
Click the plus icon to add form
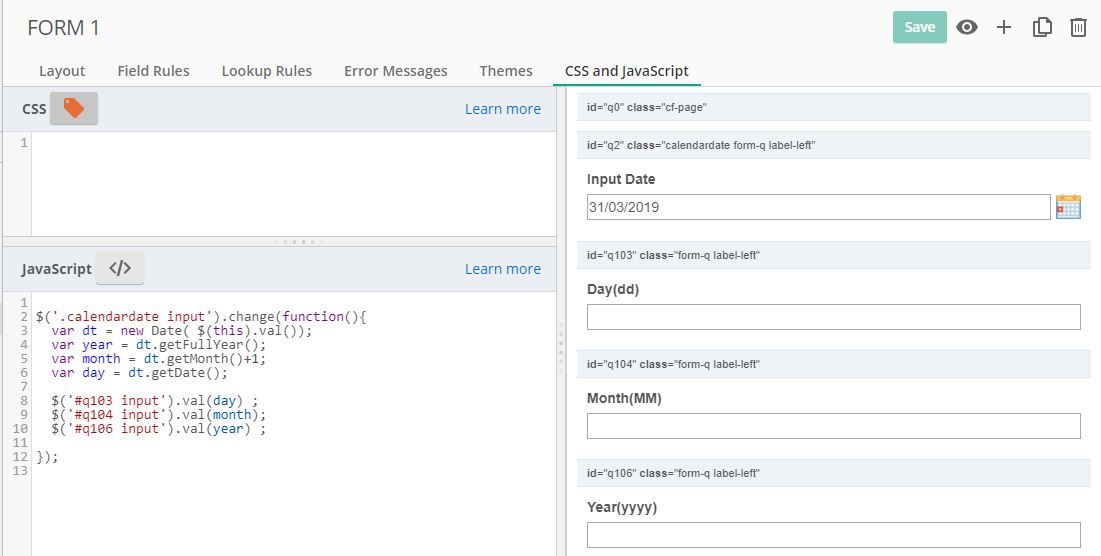1004,28
